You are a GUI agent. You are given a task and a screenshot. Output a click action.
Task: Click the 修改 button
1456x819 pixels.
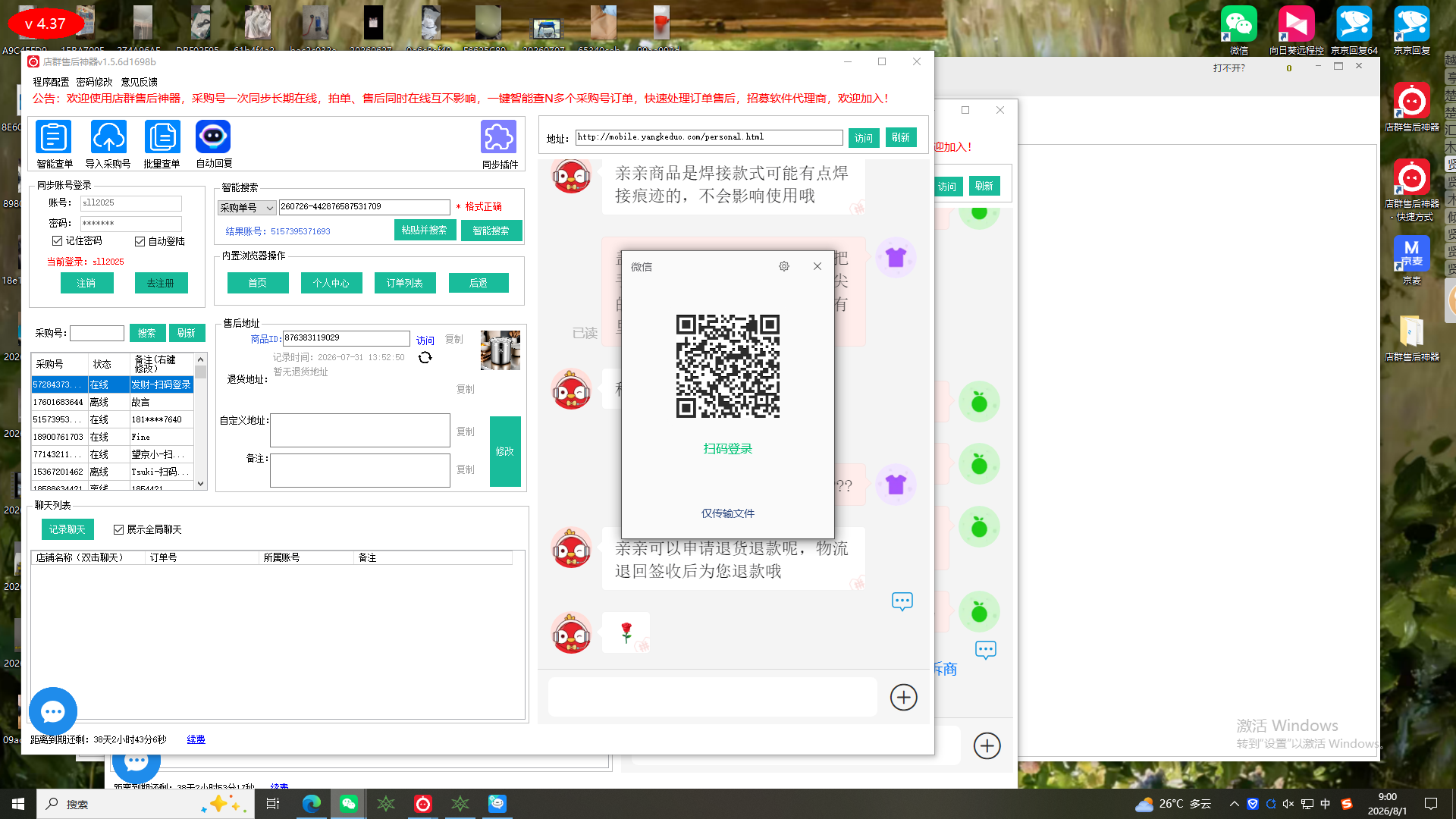pos(505,451)
